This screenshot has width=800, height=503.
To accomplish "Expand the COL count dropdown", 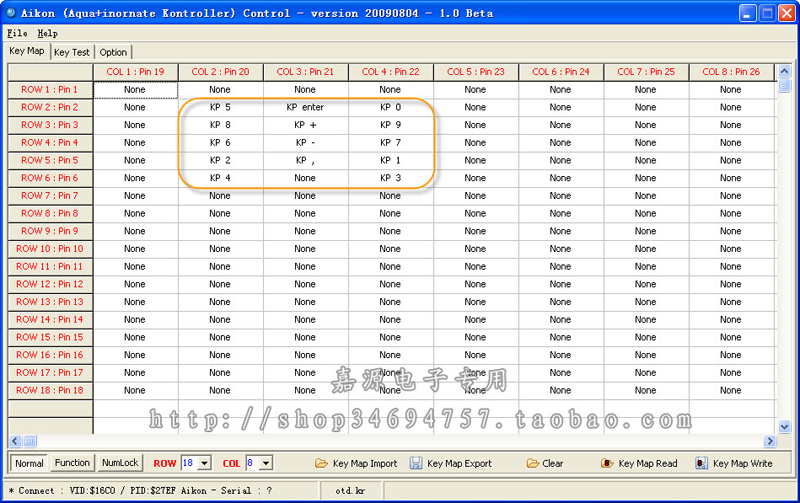I will pyautogui.click(x=266, y=463).
